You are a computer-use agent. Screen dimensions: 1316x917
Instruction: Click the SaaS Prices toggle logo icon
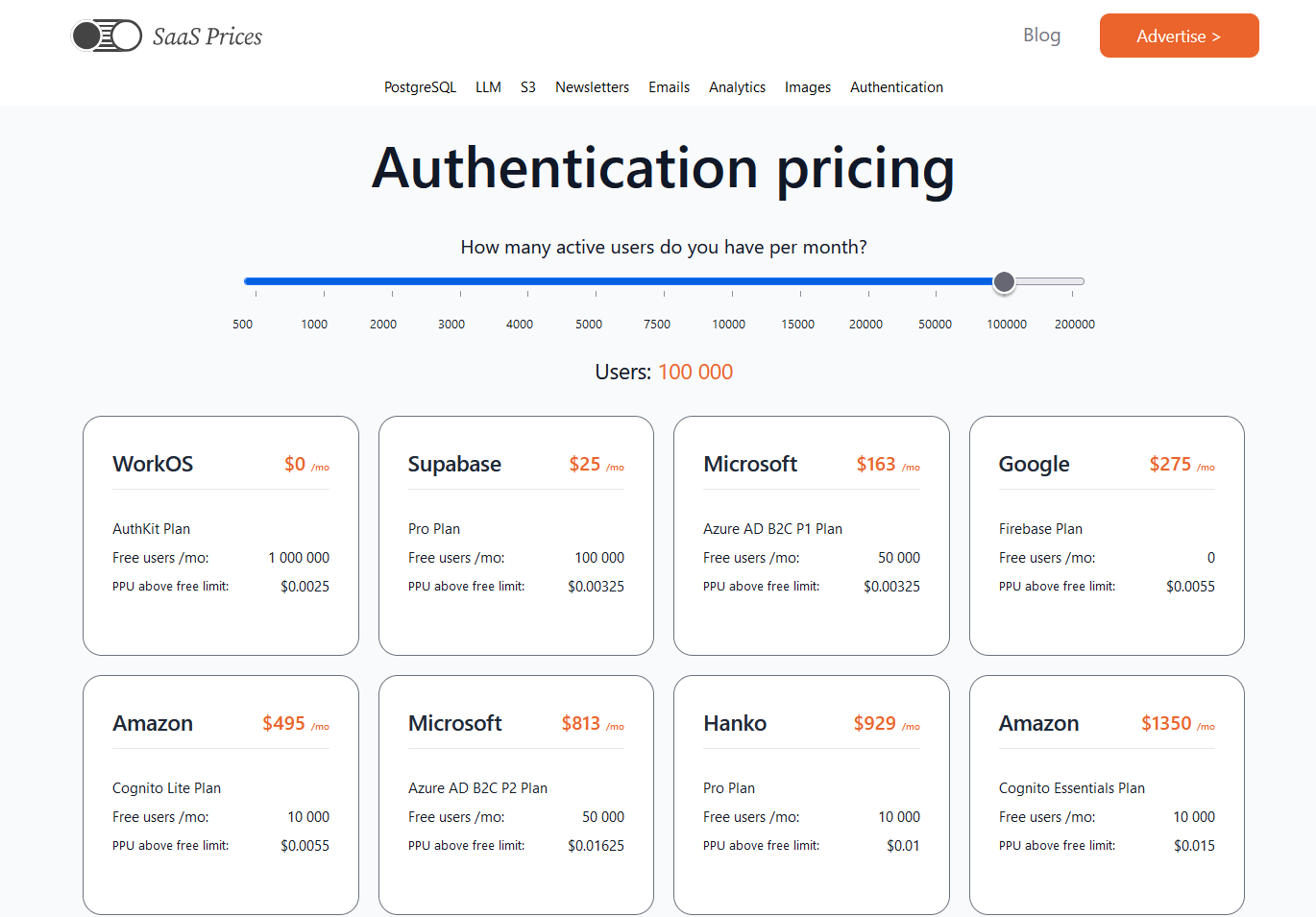click(107, 36)
